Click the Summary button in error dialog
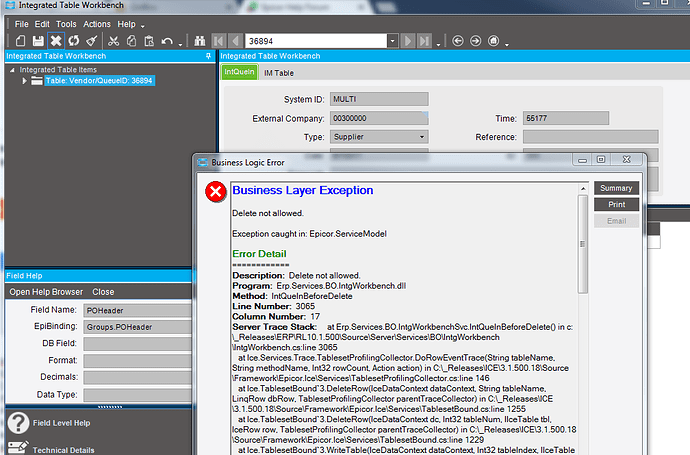690x455 pixels. 616,188
